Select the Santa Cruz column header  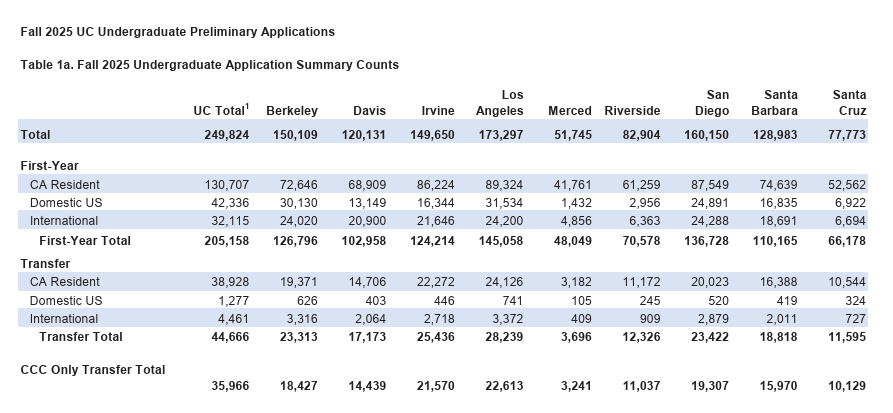849,103
